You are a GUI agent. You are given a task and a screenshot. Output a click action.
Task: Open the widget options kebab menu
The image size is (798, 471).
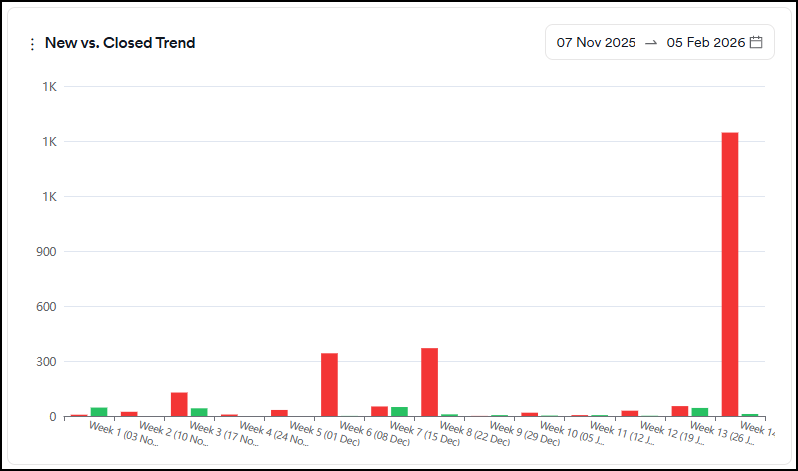coord(32,44)
